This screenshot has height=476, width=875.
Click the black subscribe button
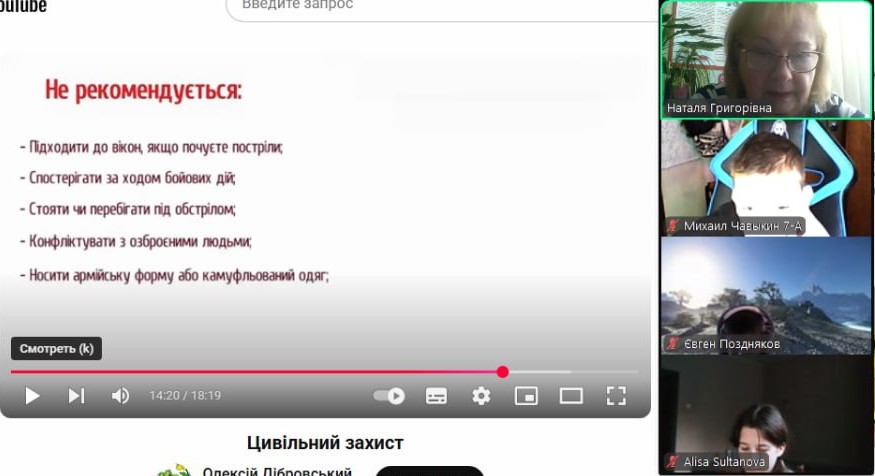pyautogui.click(x=430, y=472)
